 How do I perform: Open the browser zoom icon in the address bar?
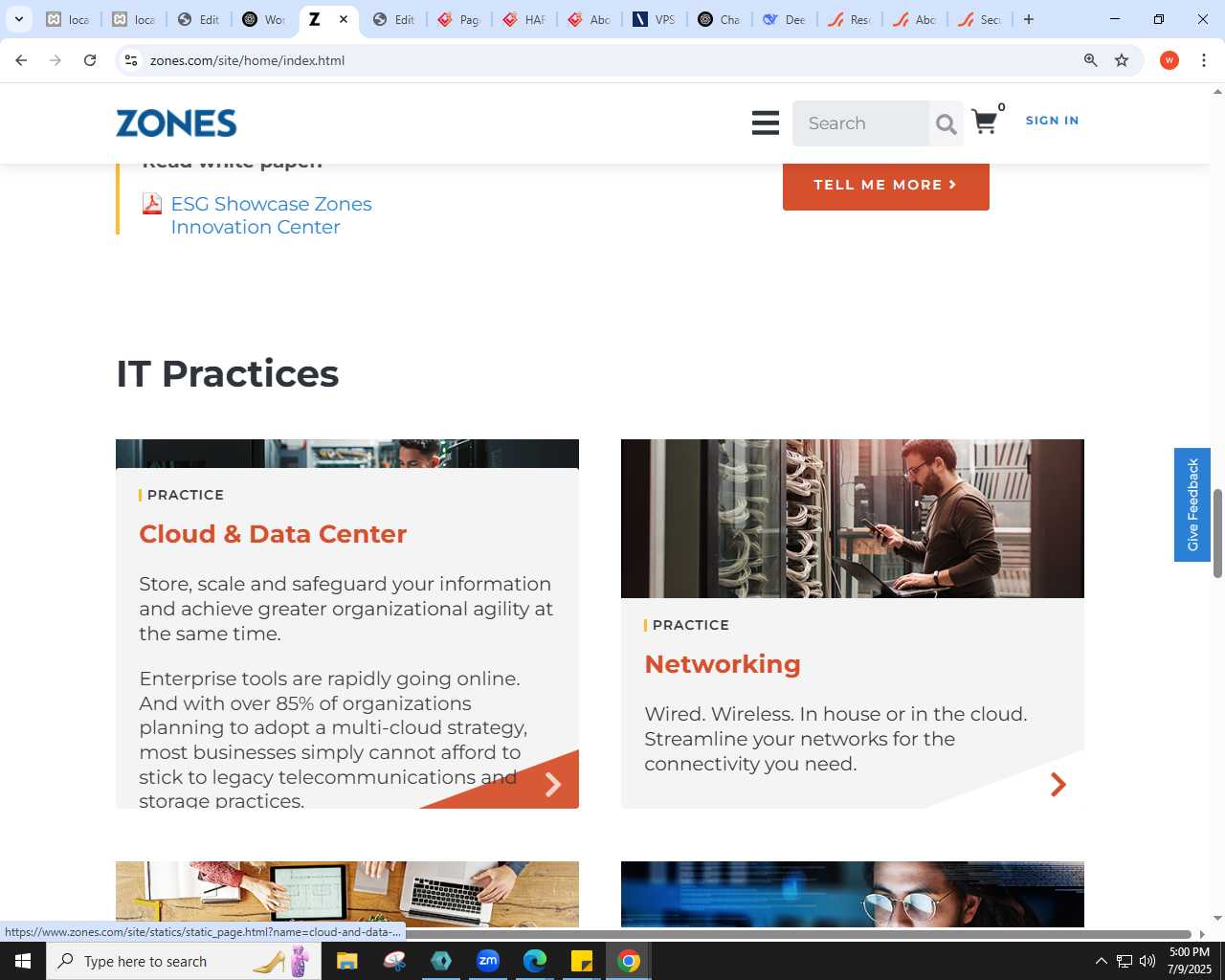[x=1090, y=60]
